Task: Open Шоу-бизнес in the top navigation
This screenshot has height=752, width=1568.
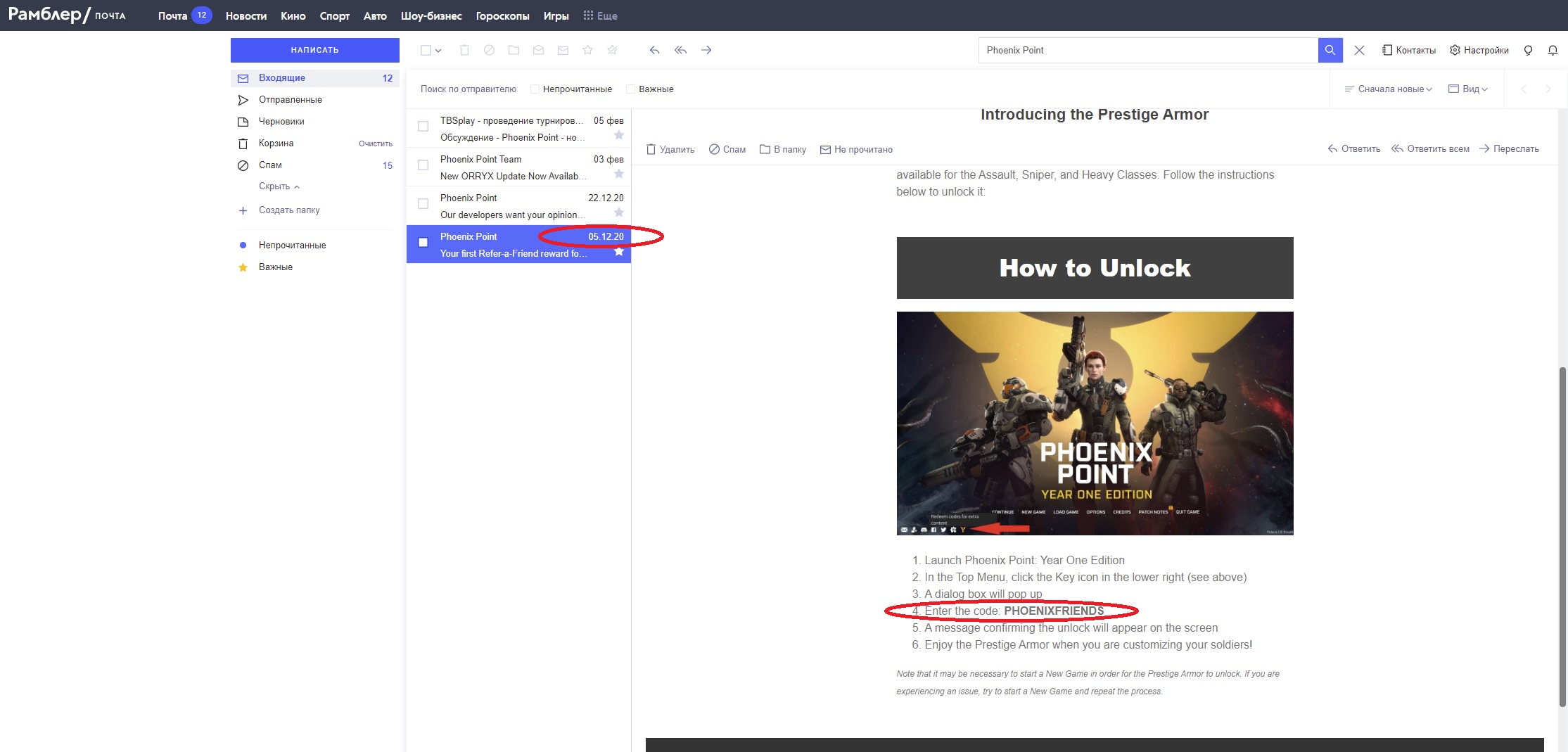Action: 431,15
